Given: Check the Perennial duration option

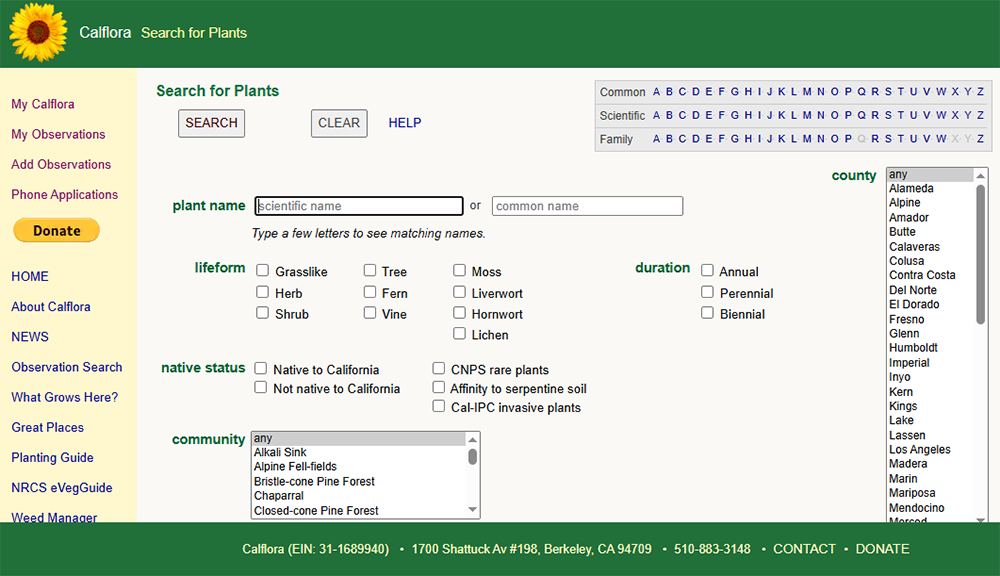Looking at the screenshot, I should coord(707,293).
